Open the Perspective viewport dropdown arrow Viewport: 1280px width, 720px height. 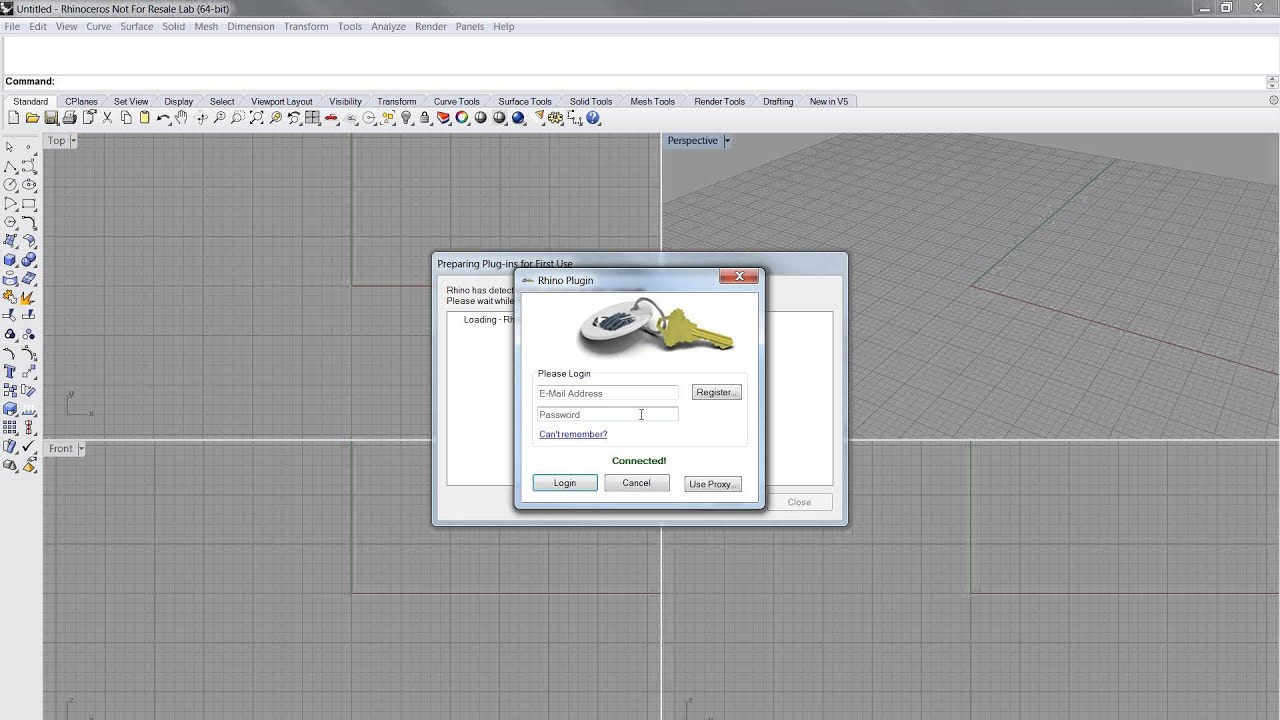pos(727,141)
